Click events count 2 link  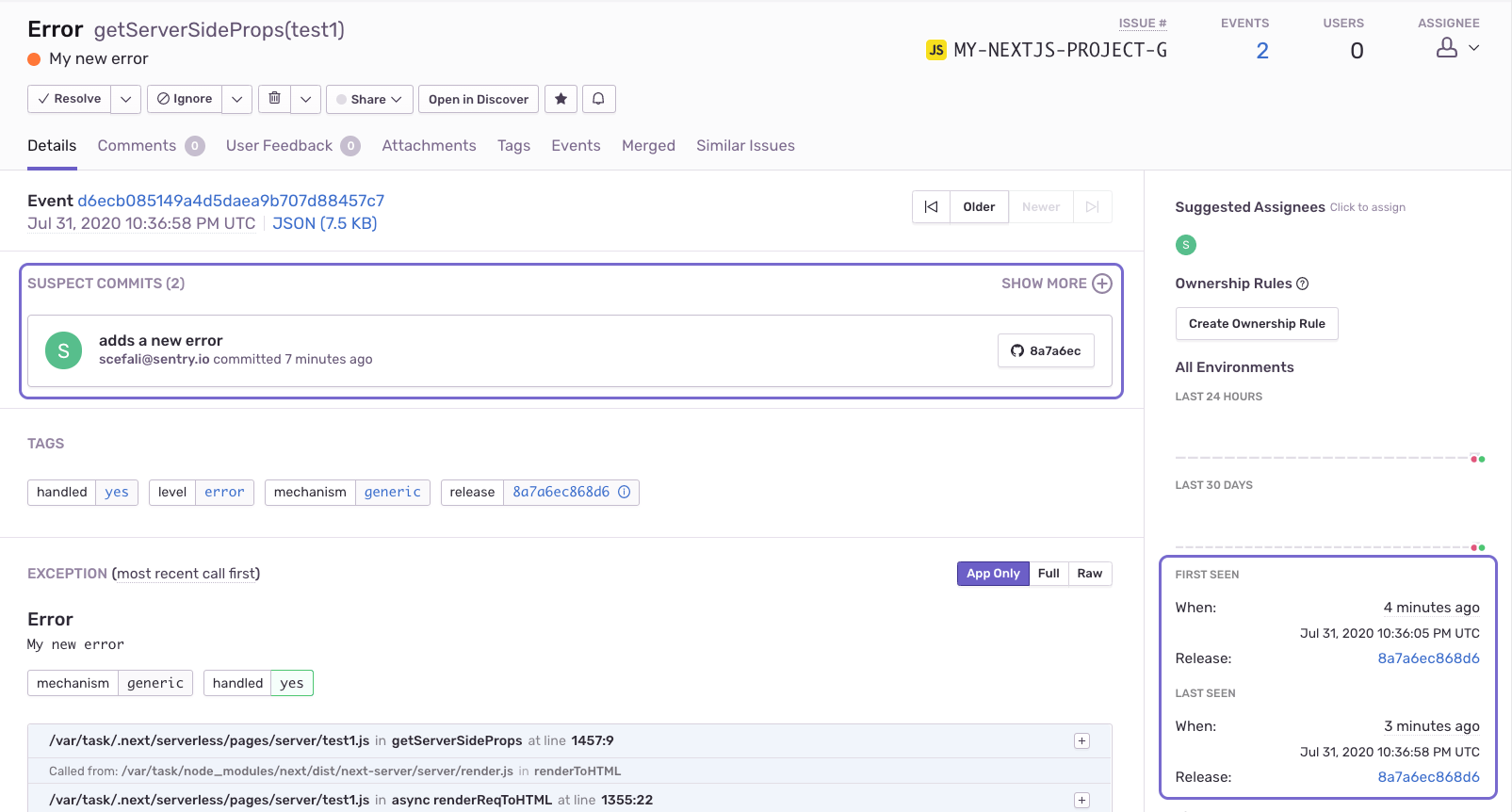point(1262,51)
